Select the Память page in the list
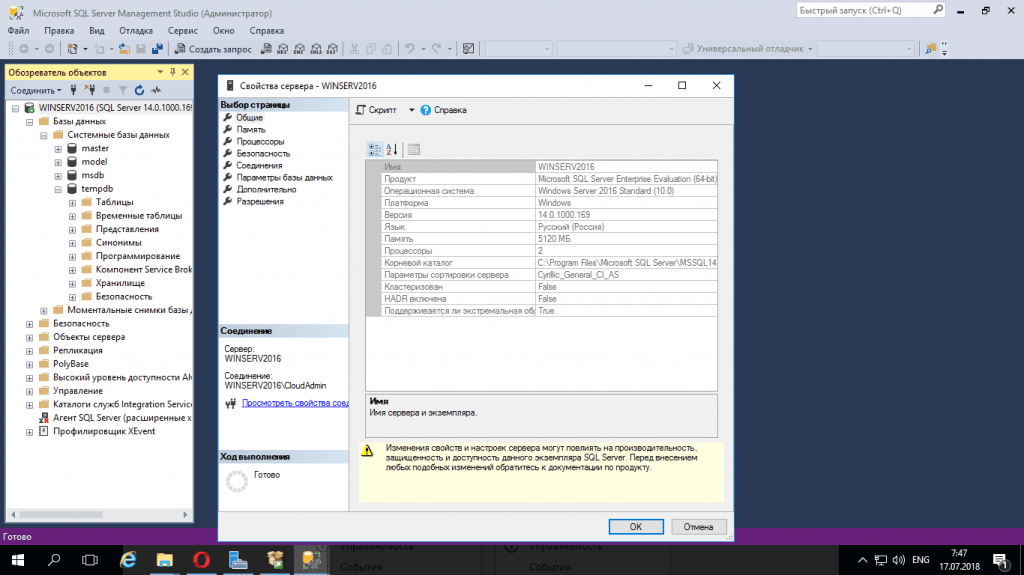The image size is (1024, 575). 251,130
